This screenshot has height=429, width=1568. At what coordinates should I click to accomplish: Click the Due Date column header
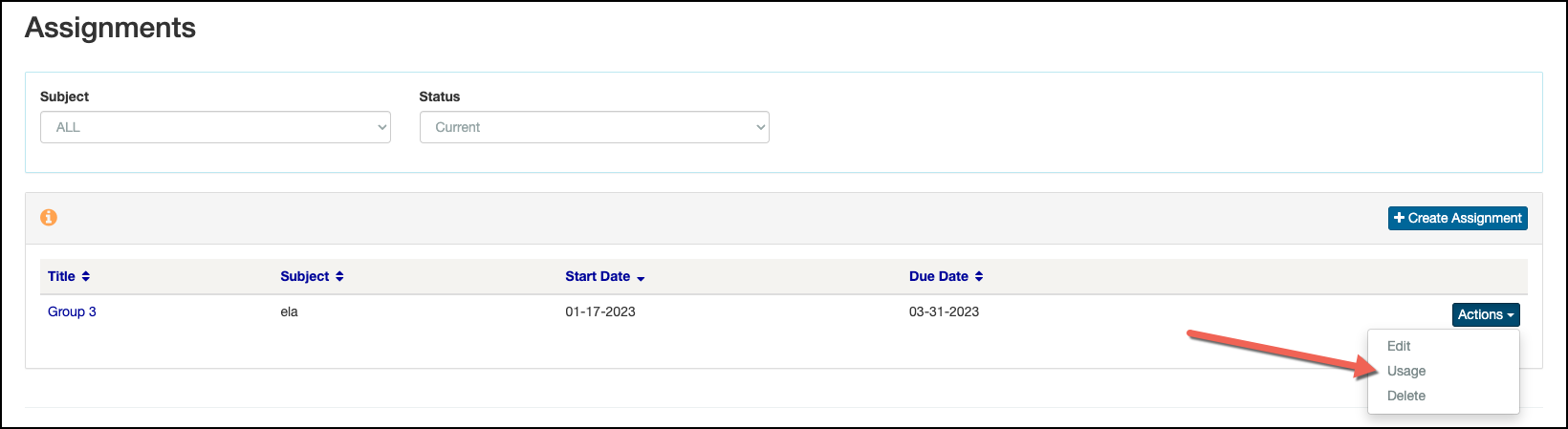click(x=939, y=276)
